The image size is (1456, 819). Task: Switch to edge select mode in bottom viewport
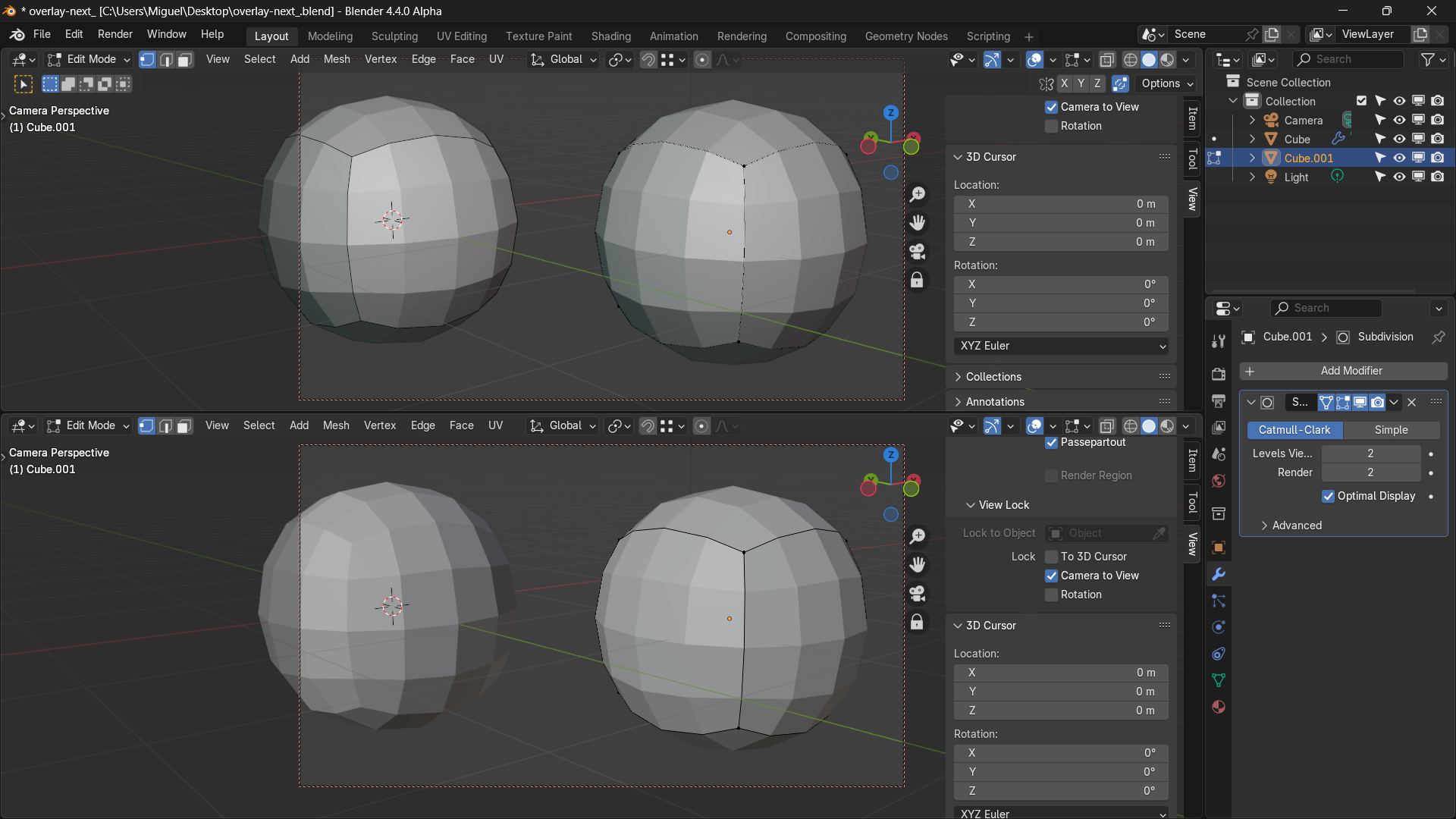tap(165, 425)
